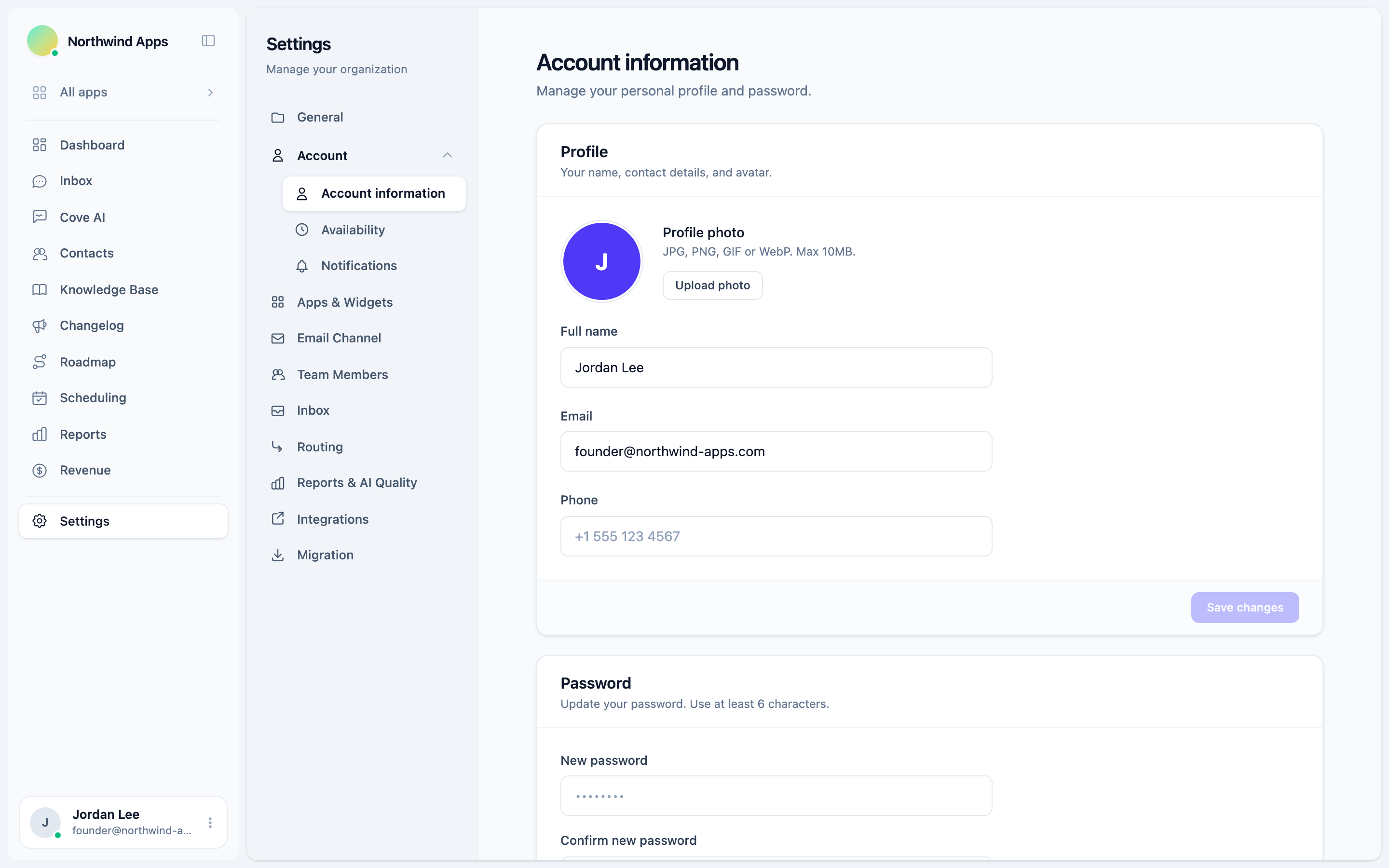The height and width of the screenshot is (868, 1389).
Task: Open the All apps chevron arrow
Action: point(211,93)
